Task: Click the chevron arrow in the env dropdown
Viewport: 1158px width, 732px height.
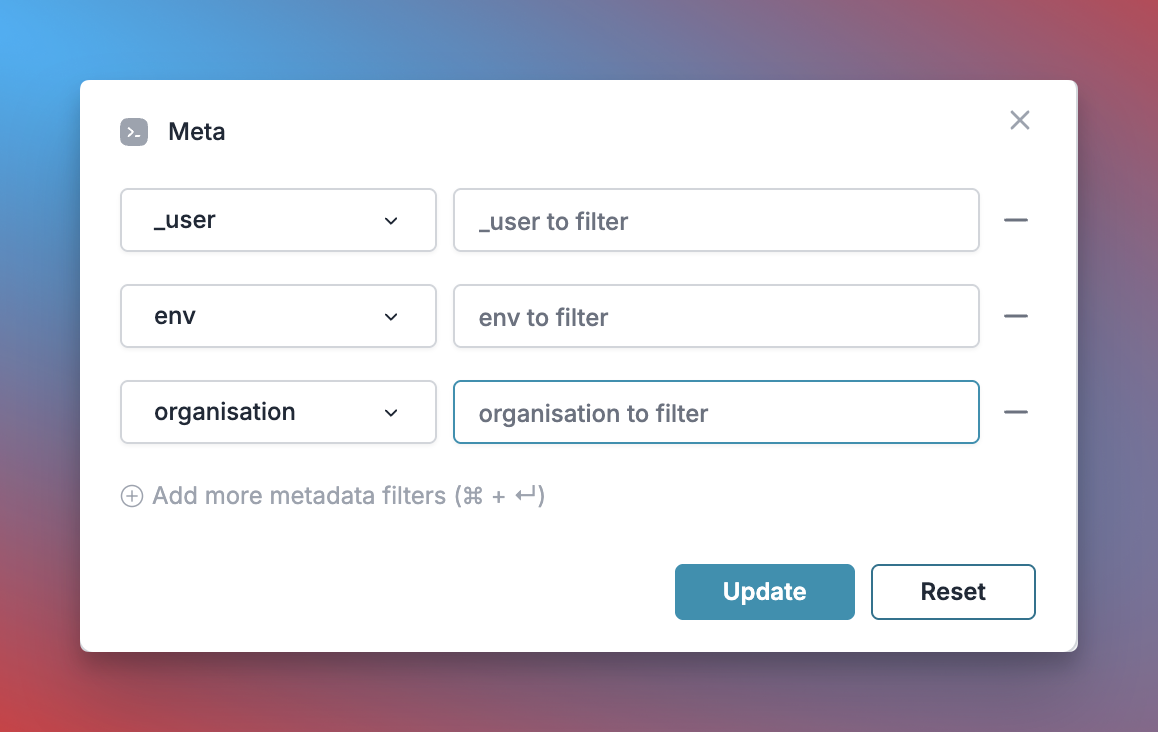Action: point(391,317)
